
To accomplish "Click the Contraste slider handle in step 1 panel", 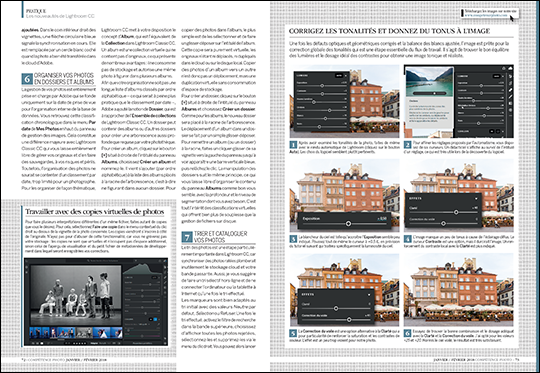I will click(322, 94).
